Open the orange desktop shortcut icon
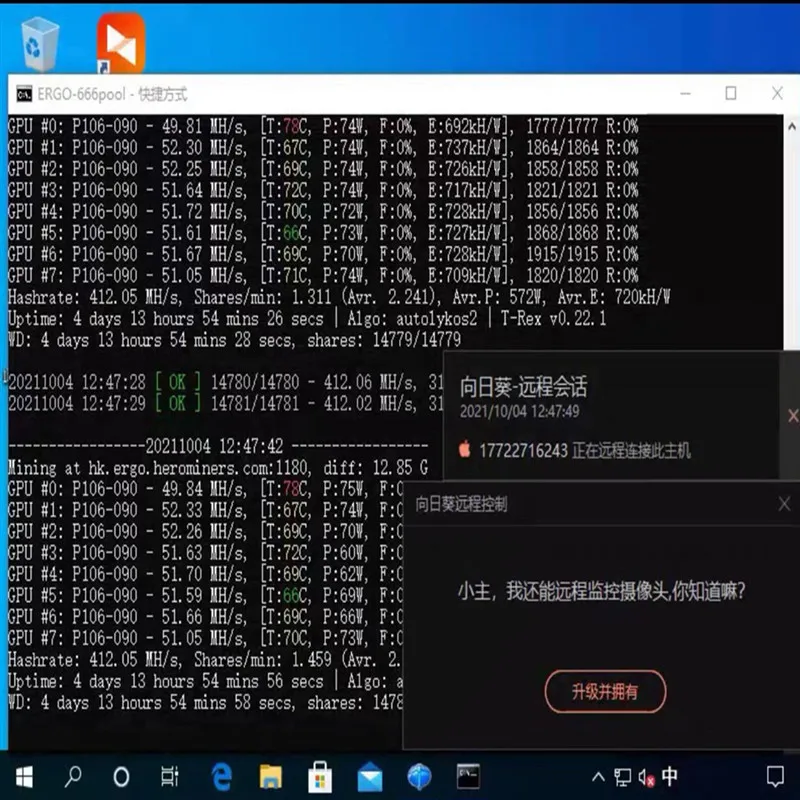The height and width of the screenshot is (800, 800). pyautogui.click(x=121, y=44)
